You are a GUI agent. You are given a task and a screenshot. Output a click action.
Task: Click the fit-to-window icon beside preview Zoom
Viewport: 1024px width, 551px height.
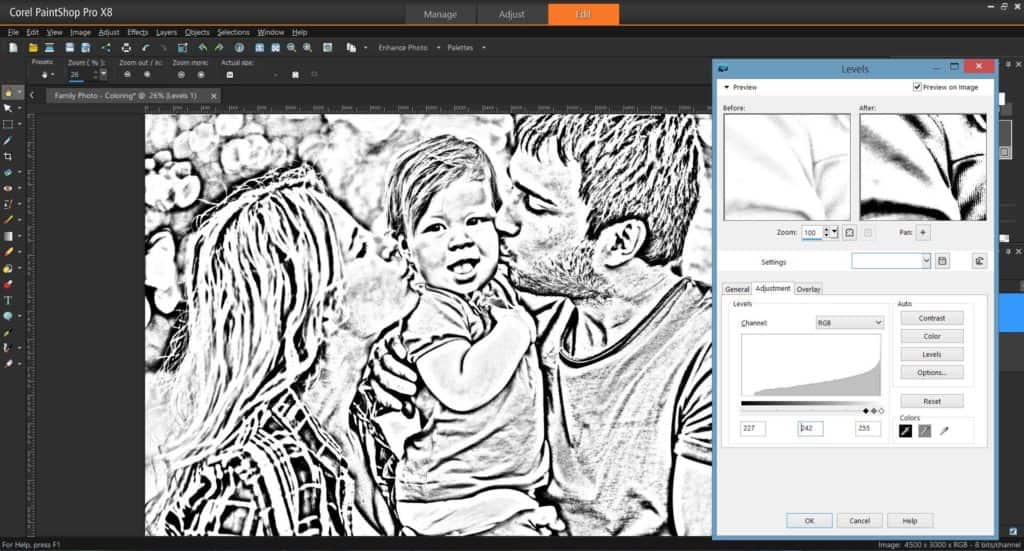click(x=849, y=232)
